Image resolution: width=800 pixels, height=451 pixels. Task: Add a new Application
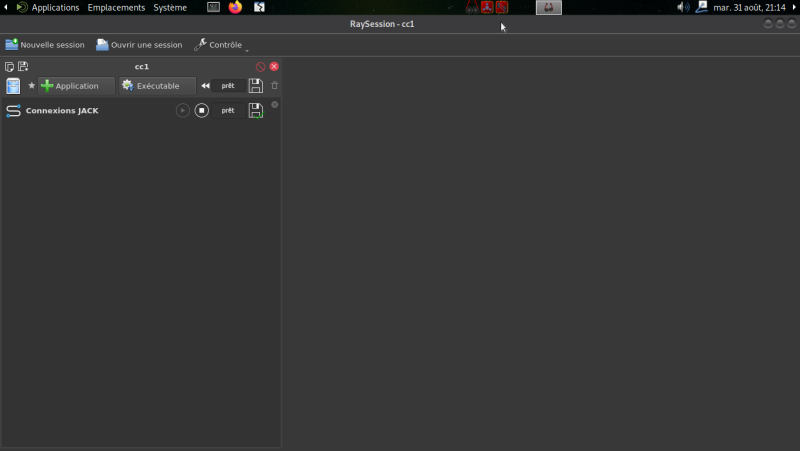point(77,86)
